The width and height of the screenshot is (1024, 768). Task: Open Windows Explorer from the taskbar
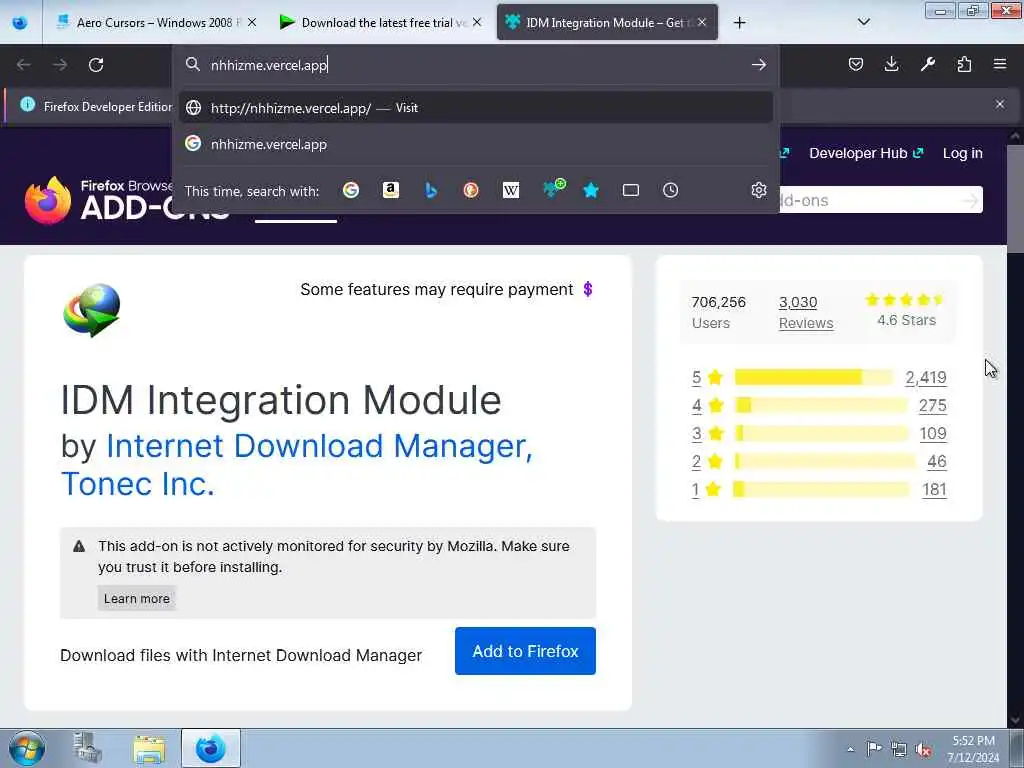tap(149, 748)
